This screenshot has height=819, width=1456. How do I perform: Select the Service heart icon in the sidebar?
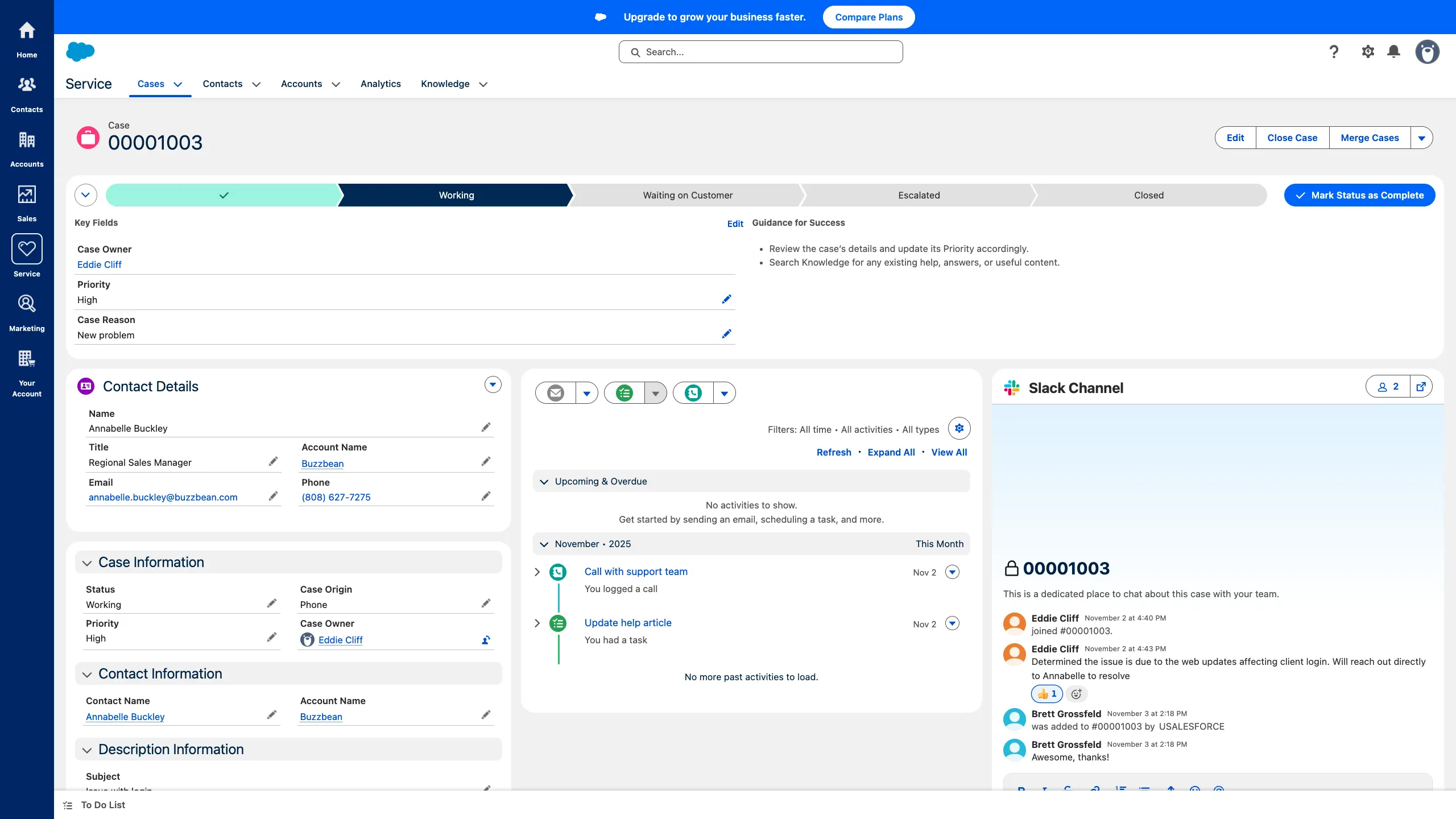(27, 249)
